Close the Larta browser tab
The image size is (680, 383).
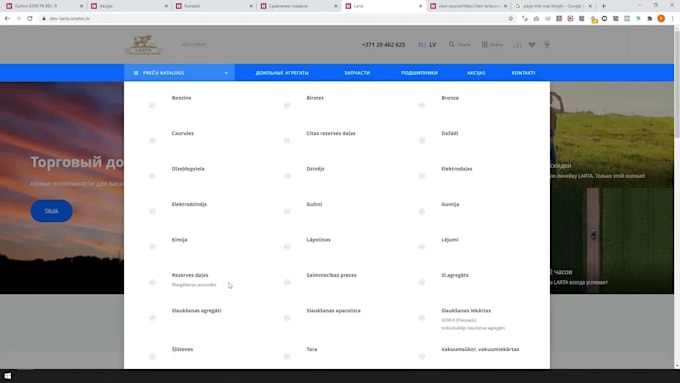pyautogui.click(x=420, y=6)
